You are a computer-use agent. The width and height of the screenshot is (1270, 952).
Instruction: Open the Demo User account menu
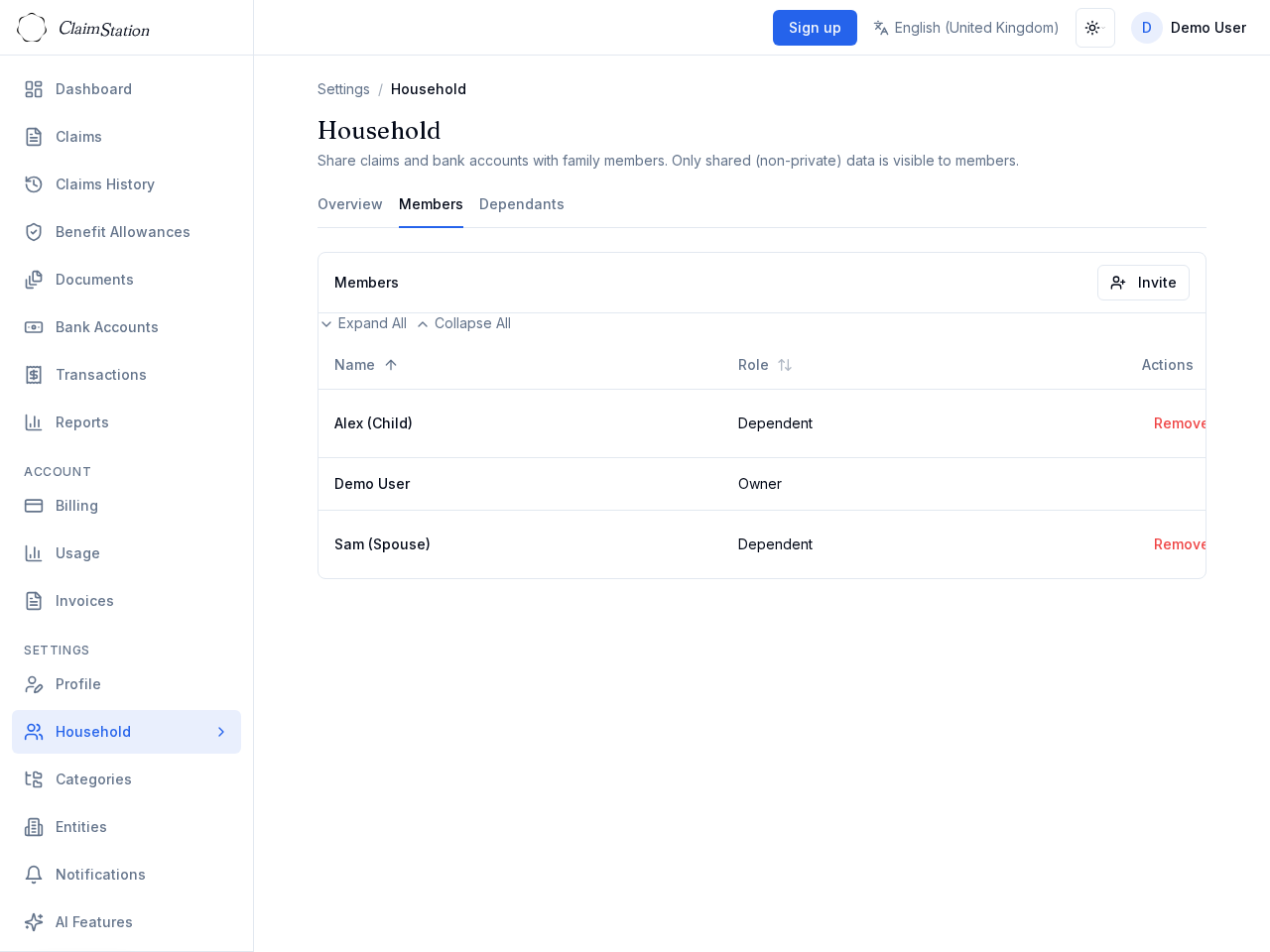pyautogui.click(x=1189, y=28)
